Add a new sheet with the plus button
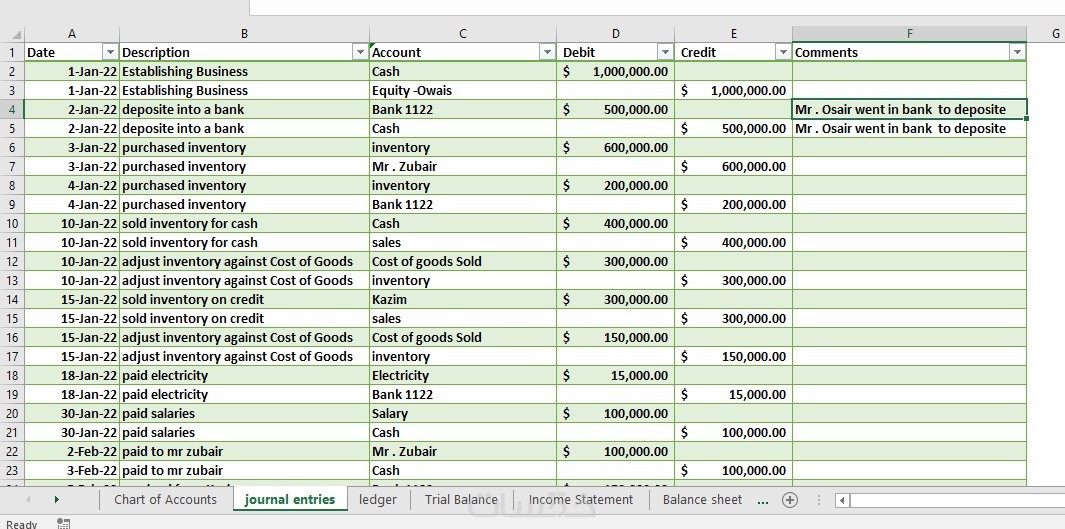This screenshot has width=1065, height=529. [790, 500]
